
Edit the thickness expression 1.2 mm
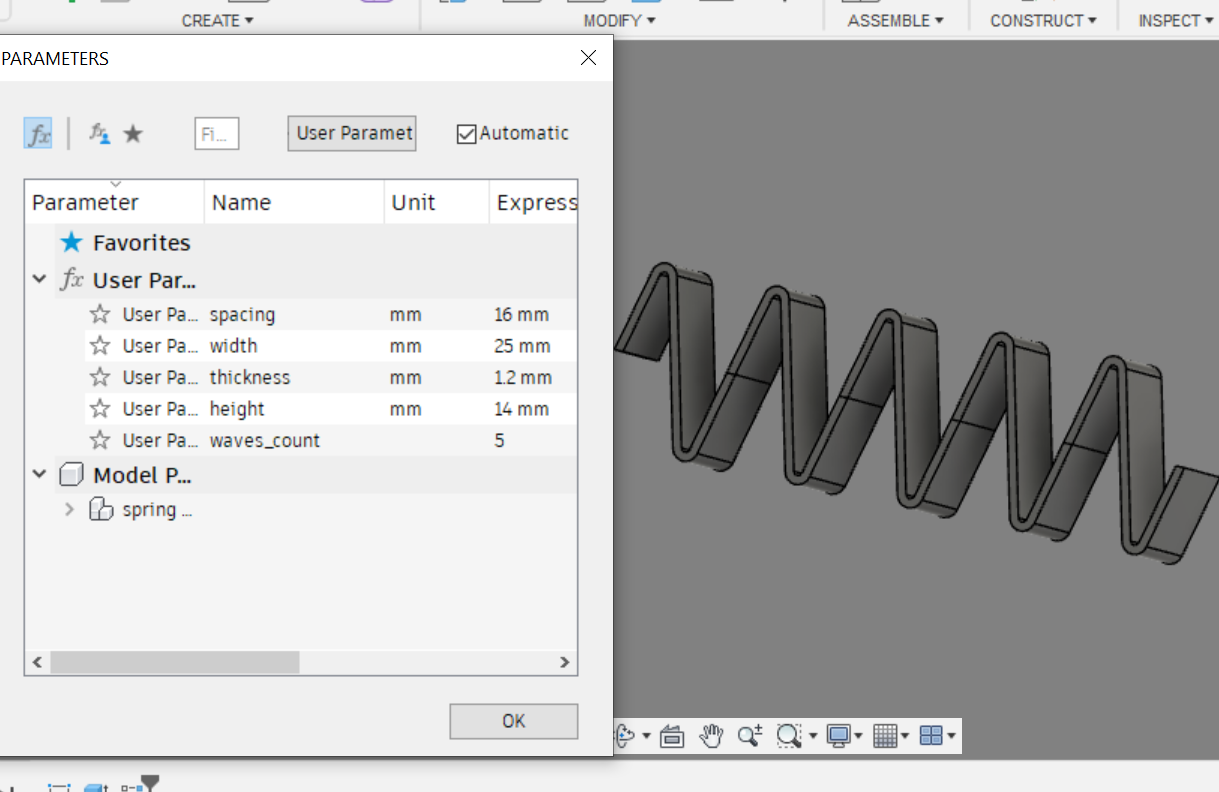point(523,377)
